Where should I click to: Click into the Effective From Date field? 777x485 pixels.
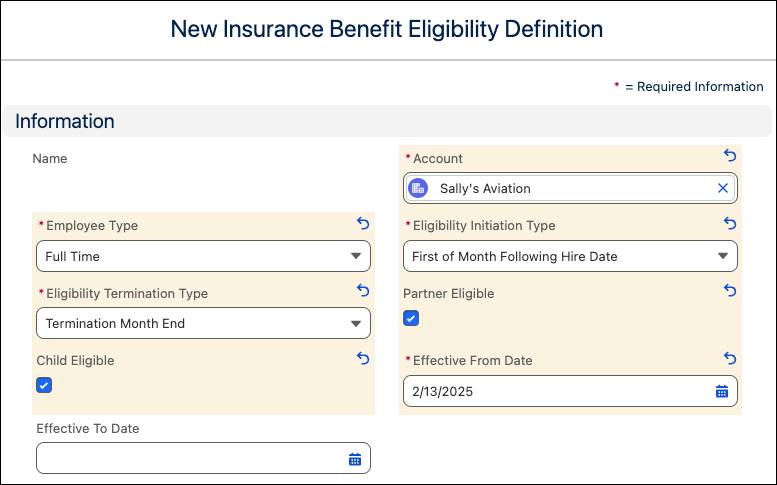[x=555, y=391]
